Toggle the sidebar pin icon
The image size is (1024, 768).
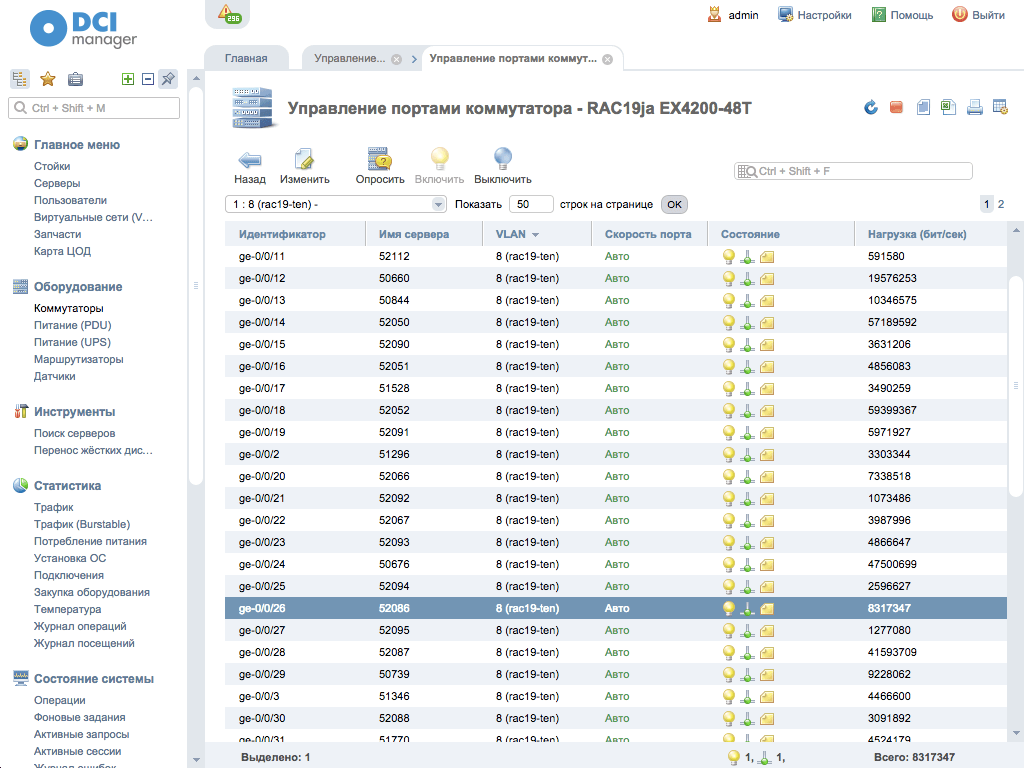167,78
